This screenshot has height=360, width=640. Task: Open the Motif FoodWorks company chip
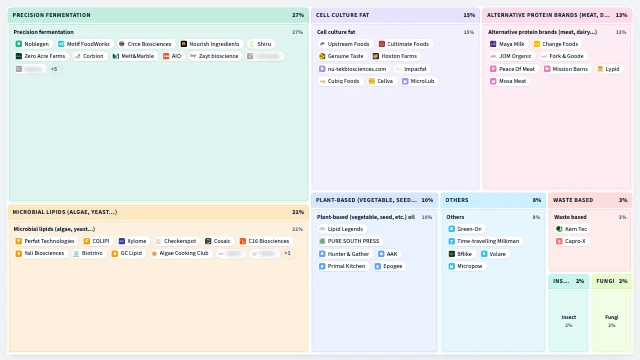84,44
